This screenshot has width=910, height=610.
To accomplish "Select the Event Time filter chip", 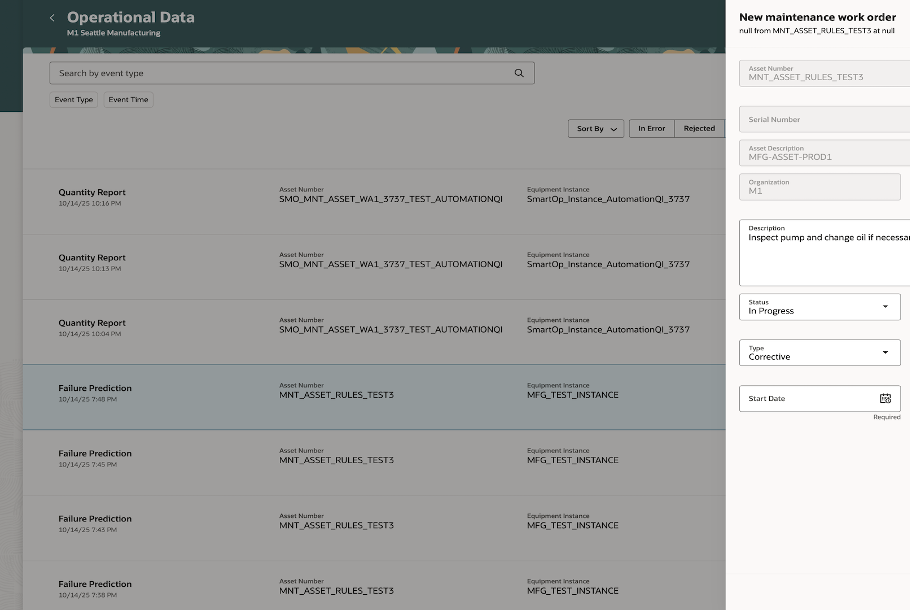I will [x=128, y=100].
